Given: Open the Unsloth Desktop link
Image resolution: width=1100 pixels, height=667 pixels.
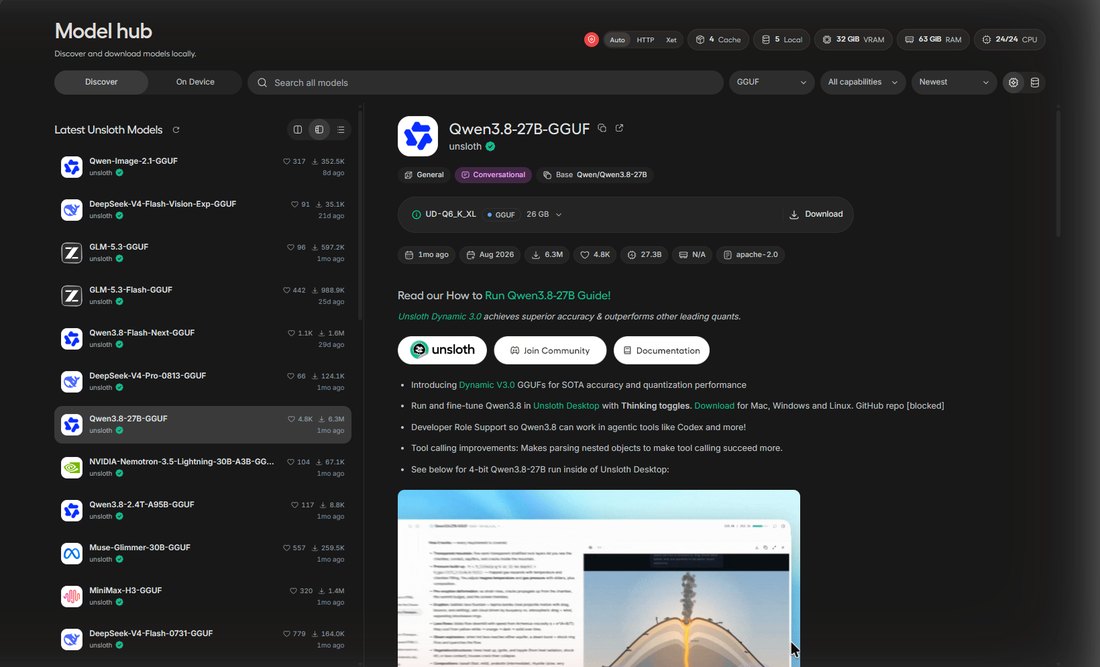Looking at the screenshot, I should 566,406.
